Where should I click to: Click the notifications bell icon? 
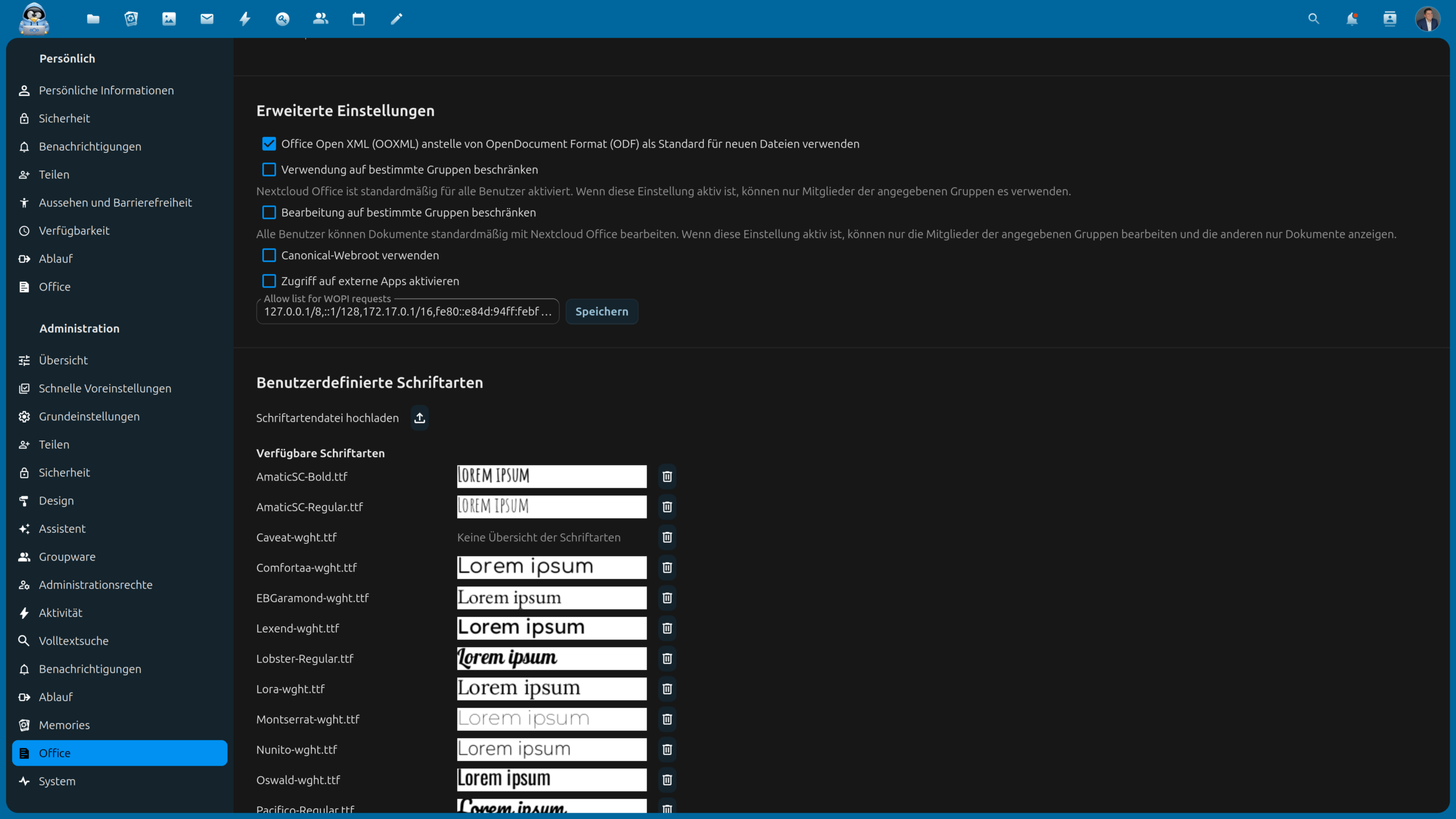click(x=1352, y=19)
